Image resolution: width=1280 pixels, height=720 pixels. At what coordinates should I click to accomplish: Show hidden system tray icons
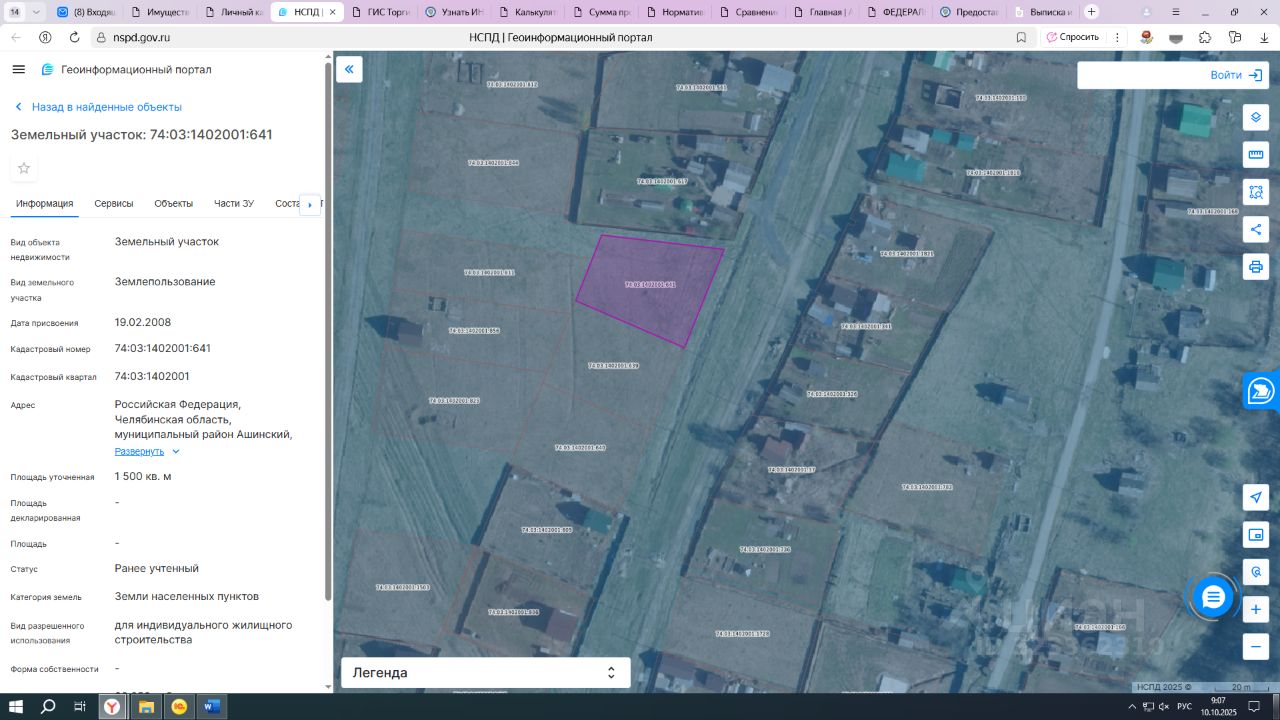point(1132,707)
